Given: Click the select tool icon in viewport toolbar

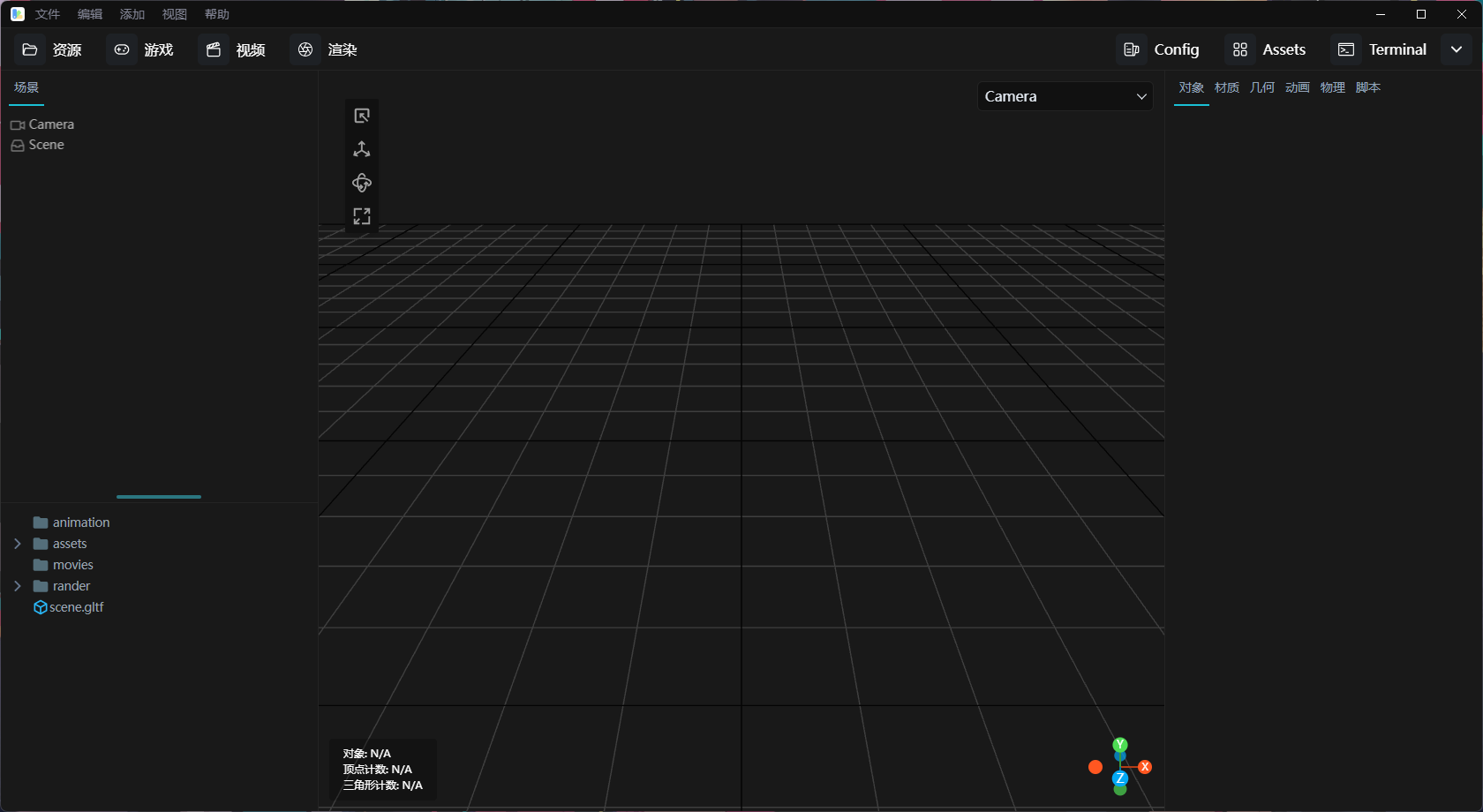Looking at the screenshot, I should point(362,116).
